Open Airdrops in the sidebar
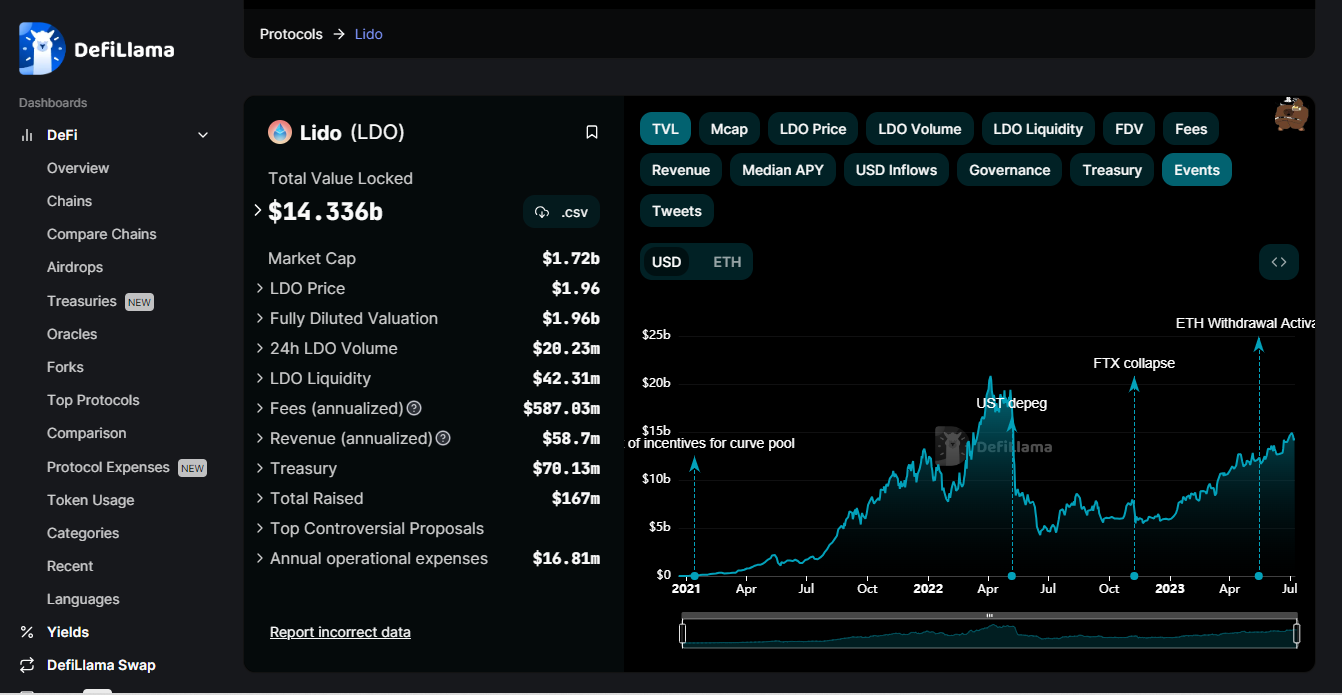Viewport: 1342px width, 695px height. coord(75,267)
